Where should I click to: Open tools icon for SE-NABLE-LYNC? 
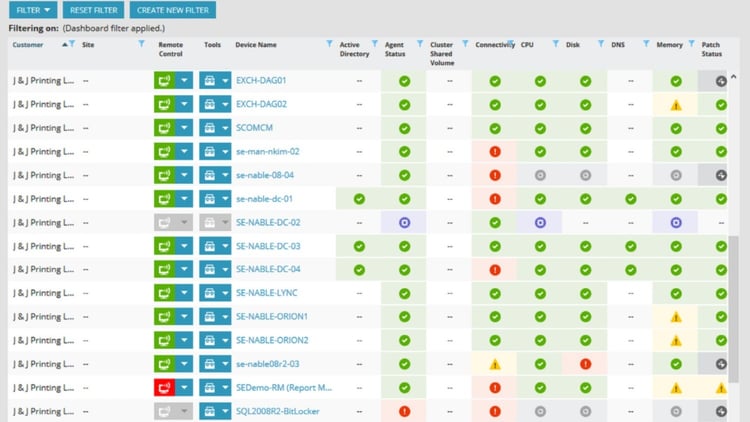coord(209,293)
